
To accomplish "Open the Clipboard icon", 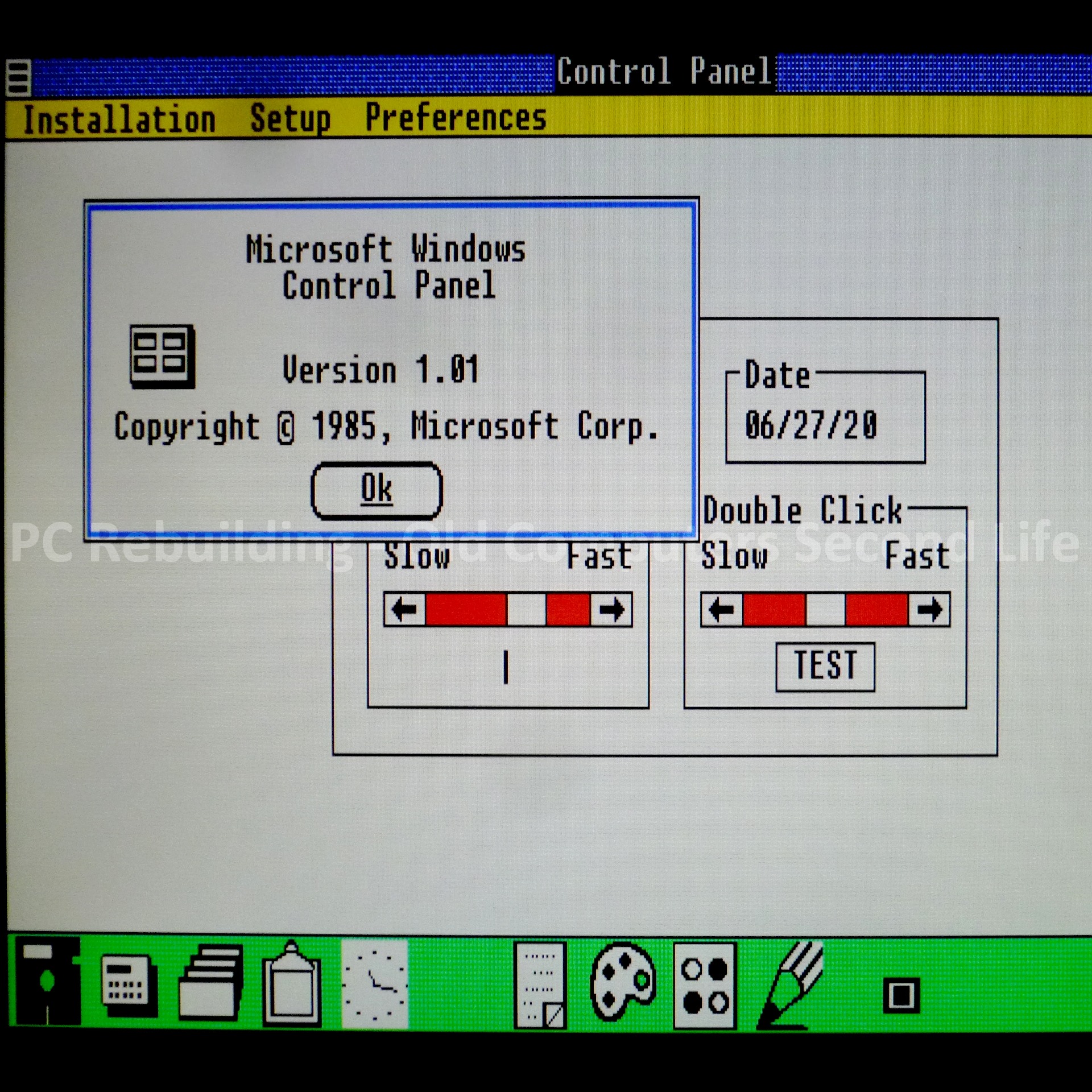I will coord(291,984).
